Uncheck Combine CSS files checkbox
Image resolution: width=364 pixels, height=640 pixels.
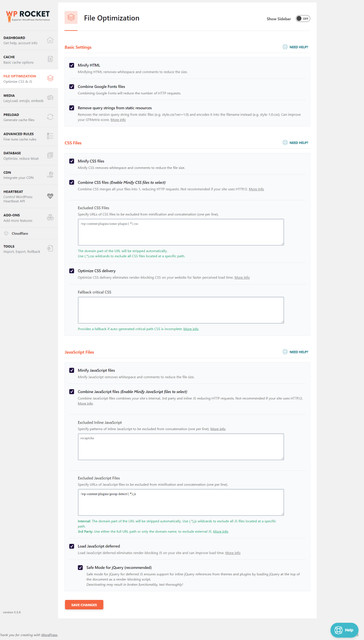tap(72, 182)
